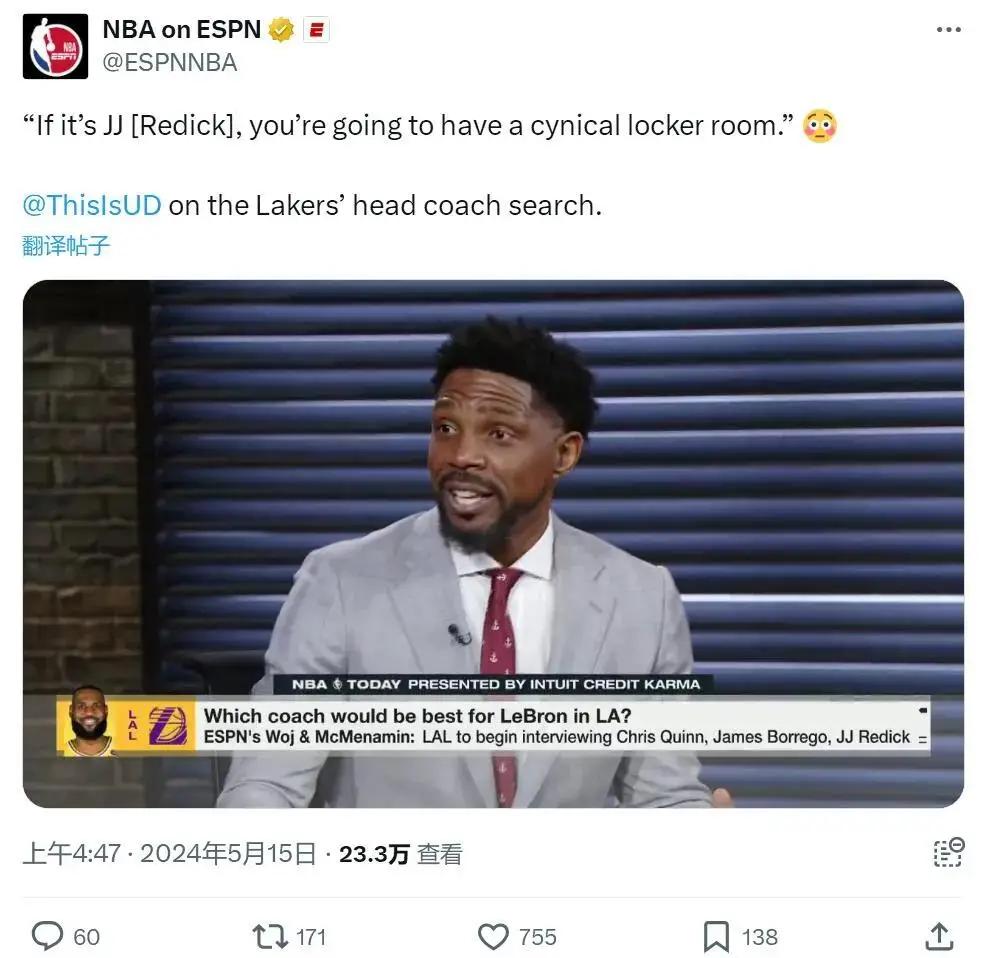Click the 60 replies count
The height and width of the screenshot is (958, 991).
(87, 937)
